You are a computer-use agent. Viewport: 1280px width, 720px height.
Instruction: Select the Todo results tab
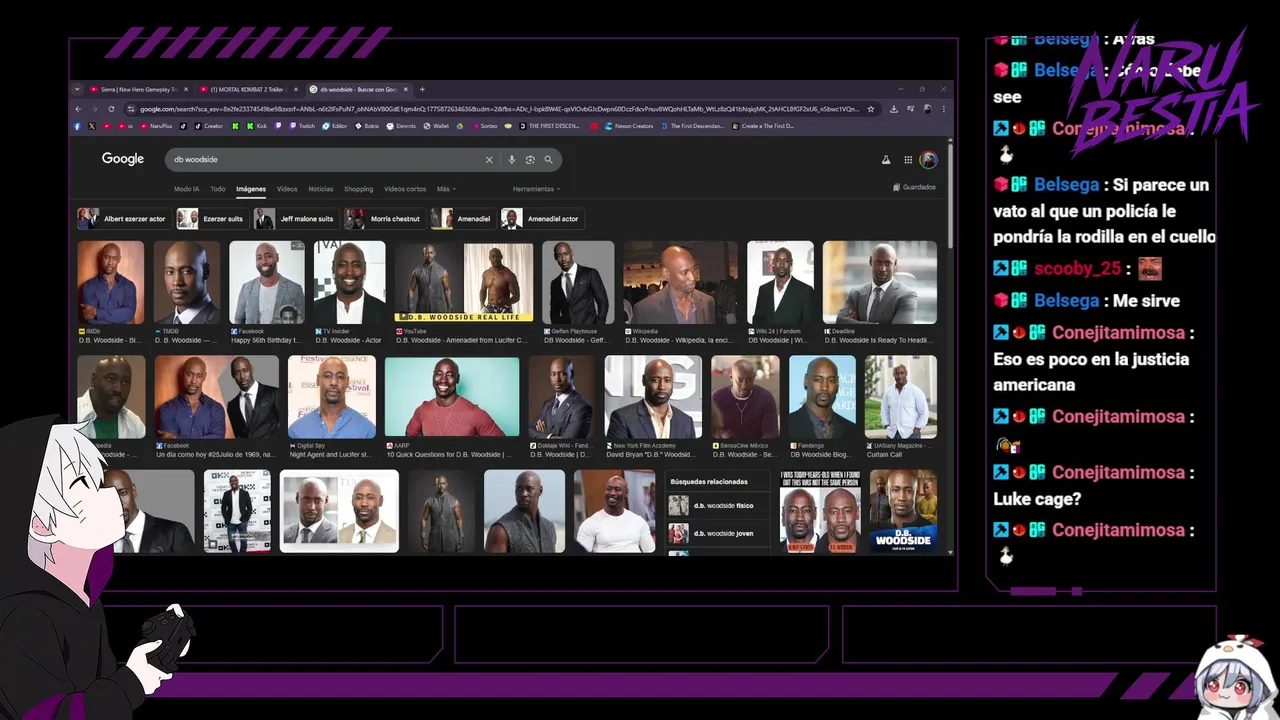click(217, 189)
